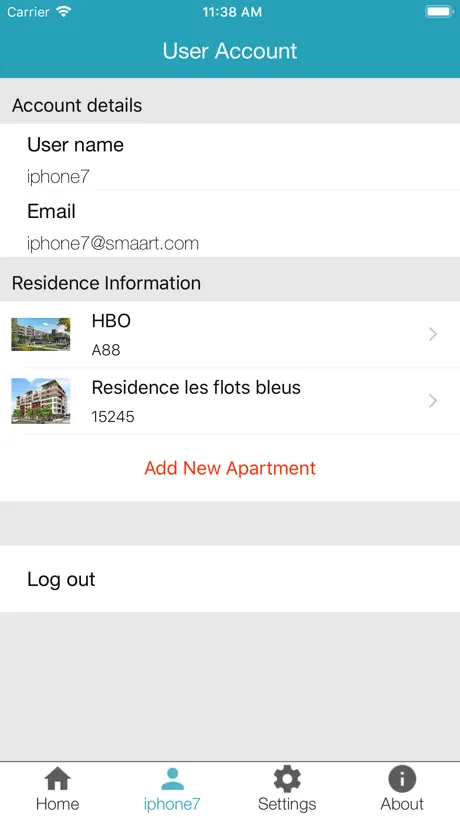Tap the User Account title header
Screen dimensions: 460x818
coord(230,51)
